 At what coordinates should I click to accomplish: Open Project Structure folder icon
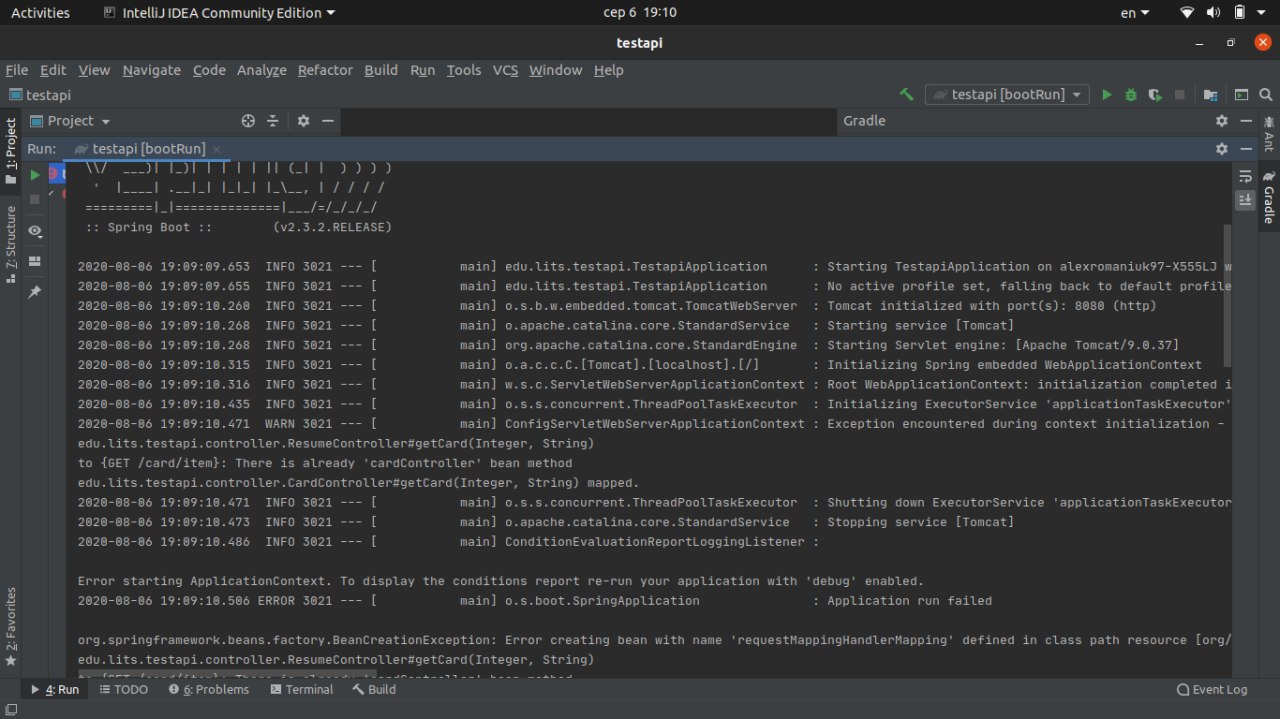[x=1211, y=95]
